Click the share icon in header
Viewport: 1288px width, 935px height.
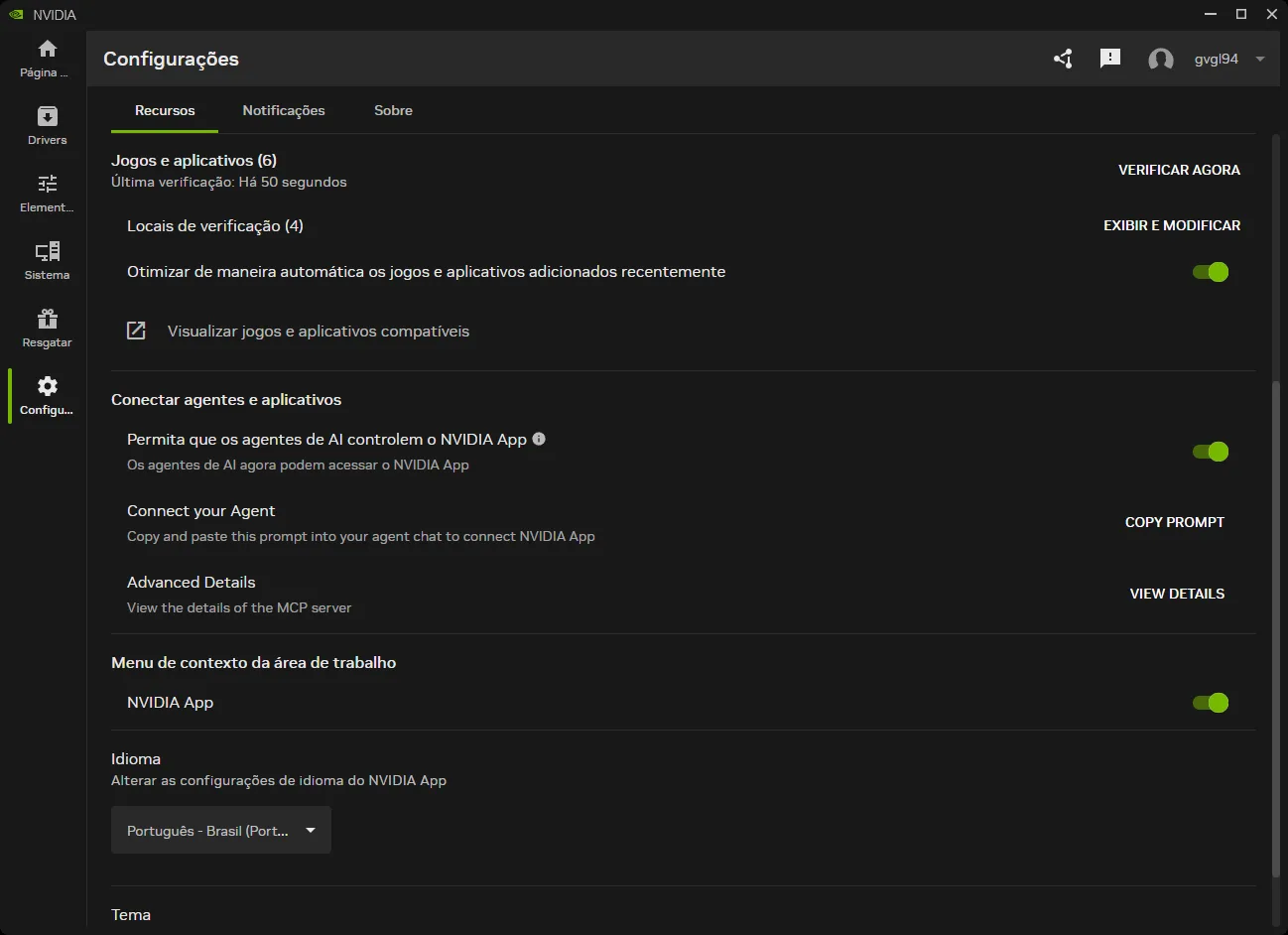point(1063,59)
